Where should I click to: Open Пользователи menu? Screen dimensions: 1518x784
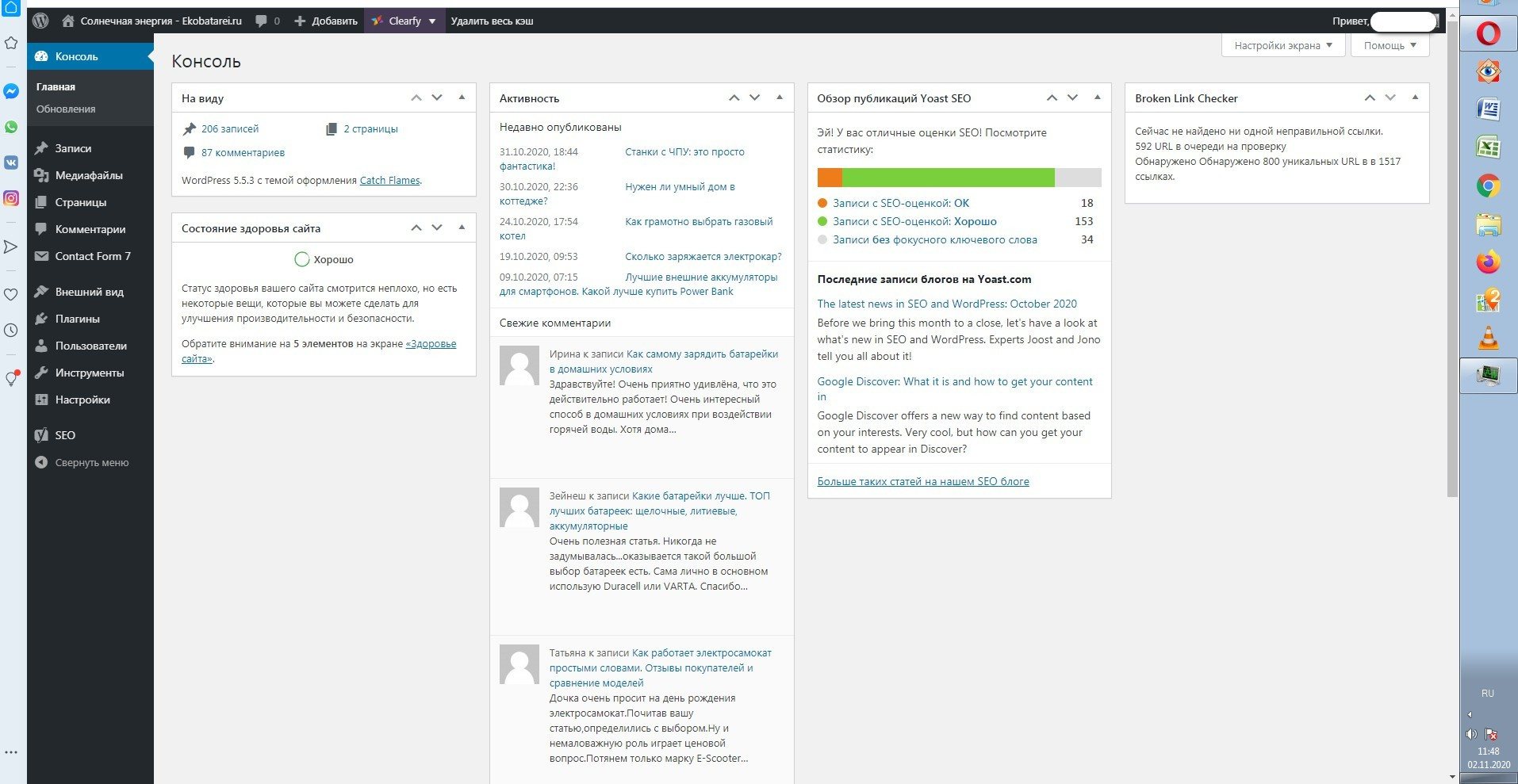pos(90,346)
